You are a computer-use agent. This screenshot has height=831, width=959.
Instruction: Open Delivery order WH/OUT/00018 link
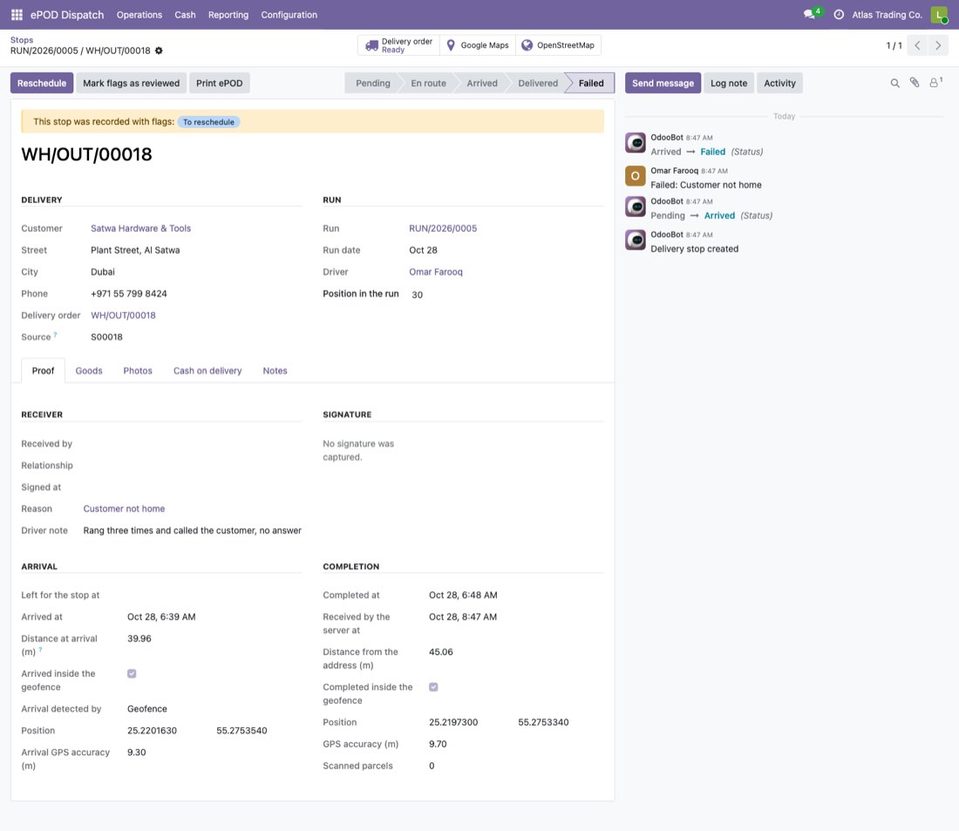point(123,316)
